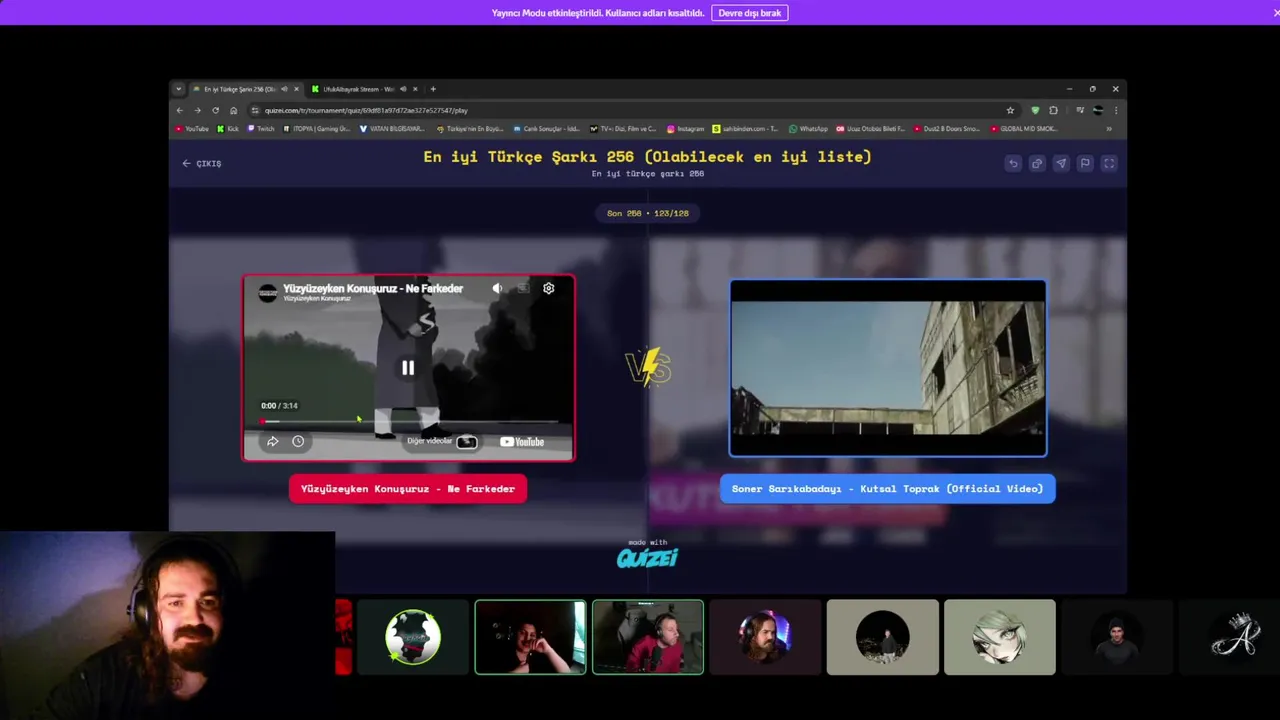Expand the hidden bookmarks chevron

coord(1109,129)
